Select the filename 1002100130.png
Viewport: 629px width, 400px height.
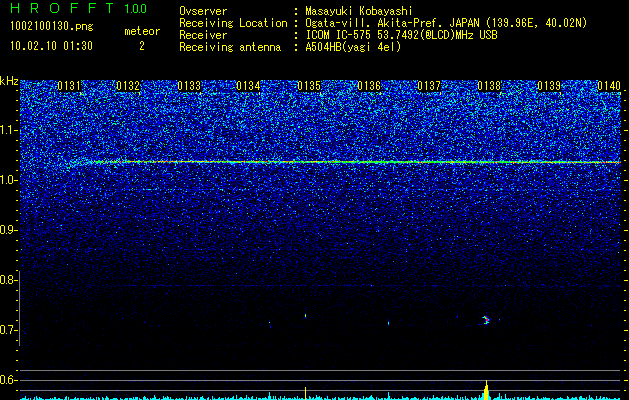pyautogui.click(x=52, y=27)
